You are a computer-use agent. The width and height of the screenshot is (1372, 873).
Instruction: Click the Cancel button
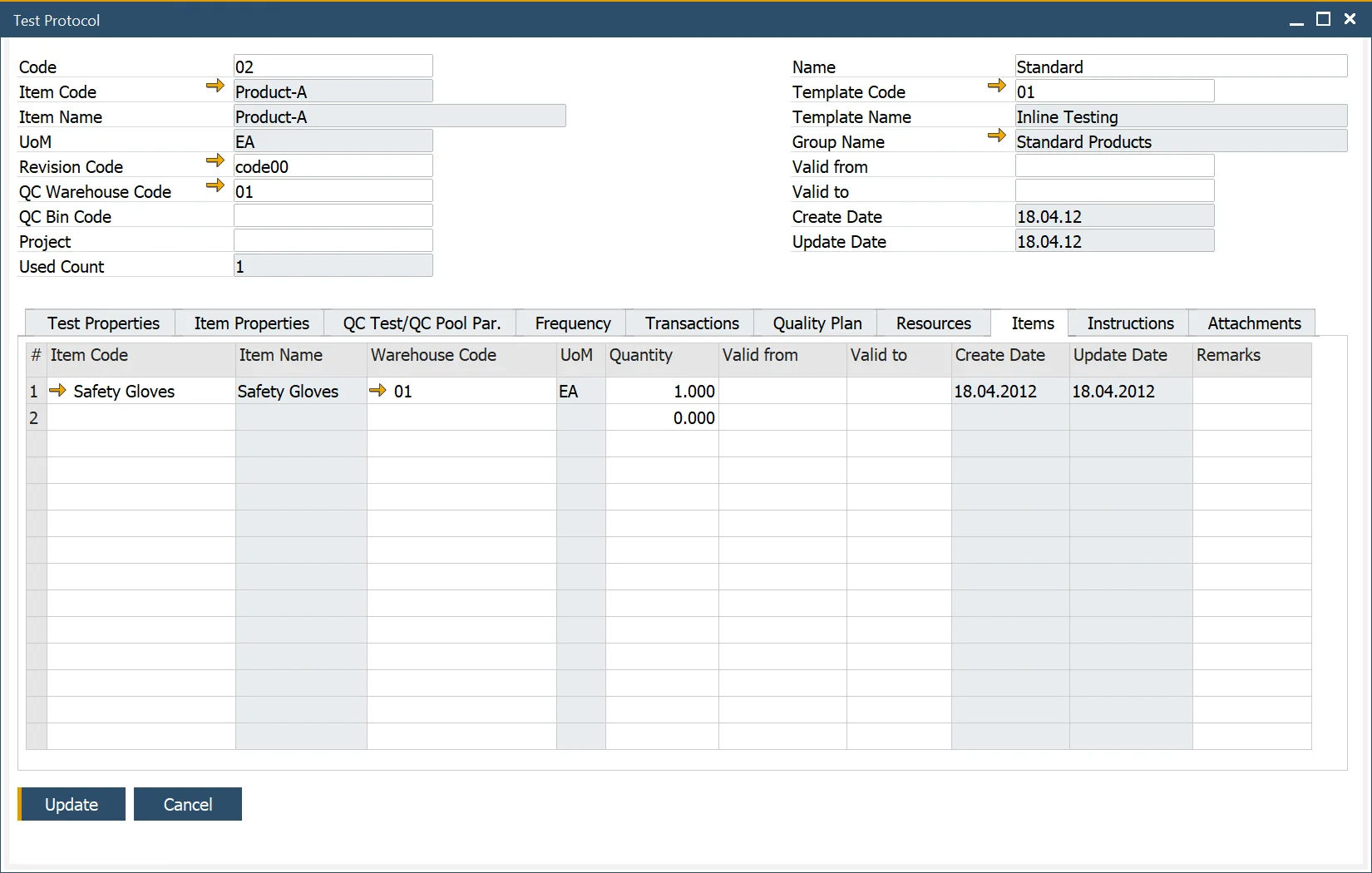point(188,804)
